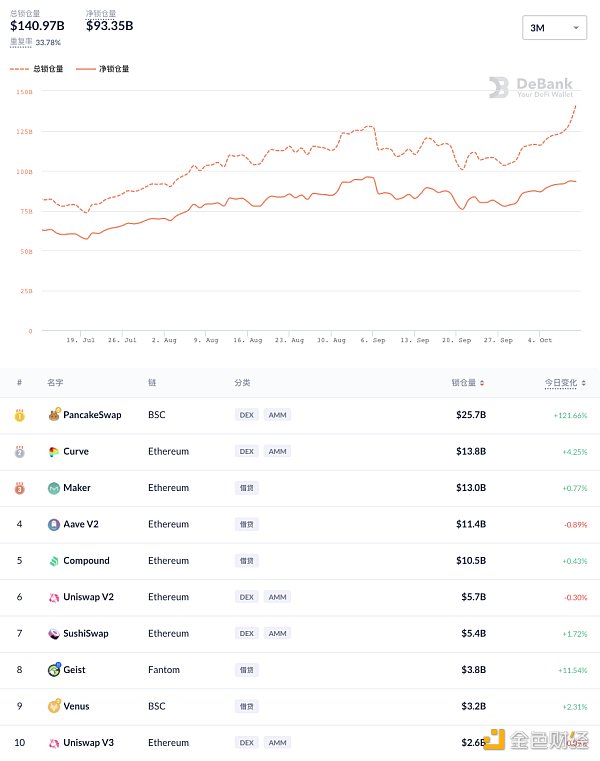Open the Uniswap V2 protocol link

(x=88, y=597)
